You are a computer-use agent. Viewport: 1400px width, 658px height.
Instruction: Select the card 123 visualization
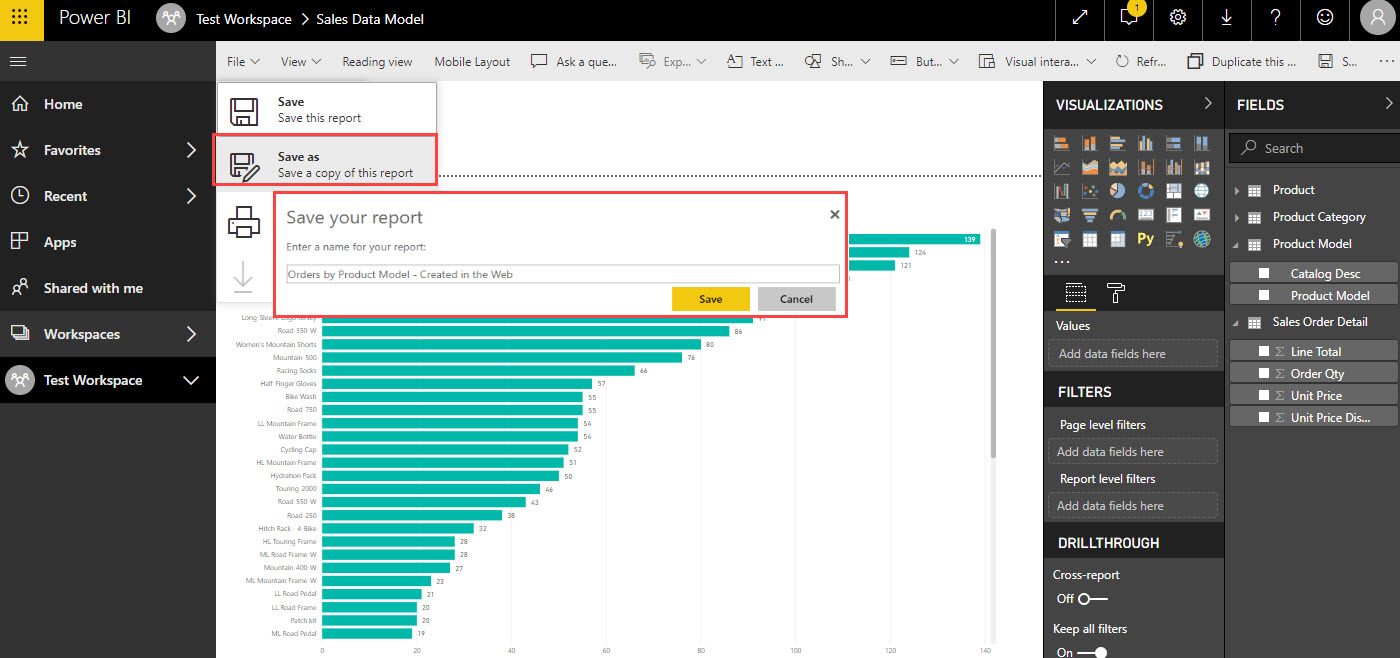[x=1146, y=215]
